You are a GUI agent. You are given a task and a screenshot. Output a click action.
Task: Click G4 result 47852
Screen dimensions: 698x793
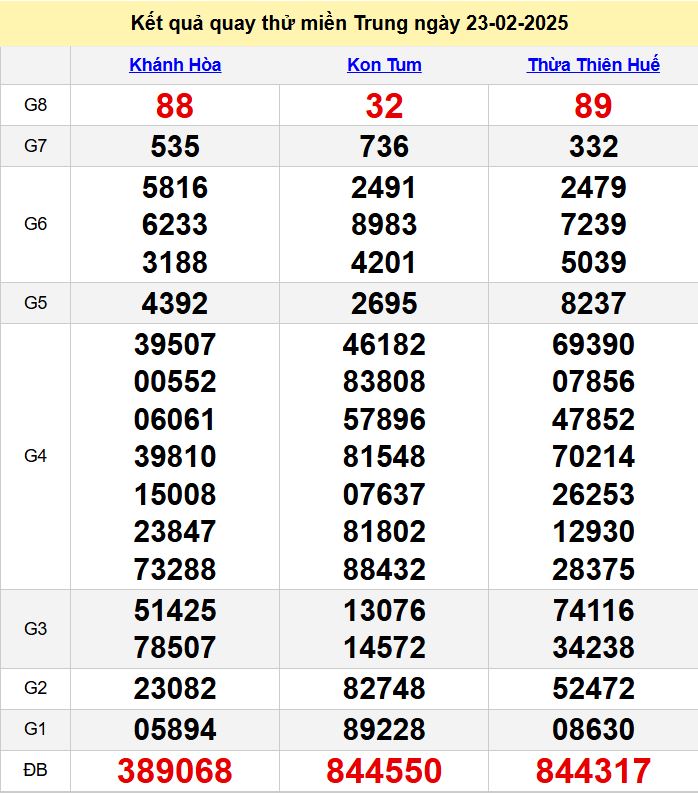pyautogui.click(x=593, y=420)
